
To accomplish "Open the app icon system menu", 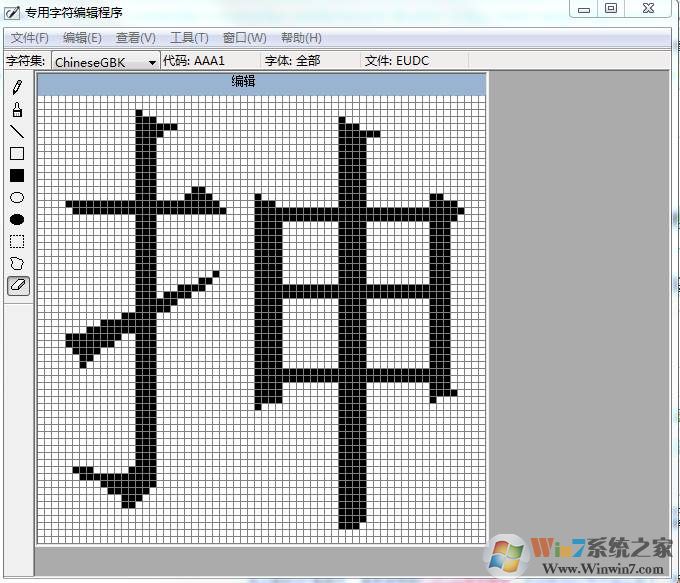I will click(x=12, y=13).
